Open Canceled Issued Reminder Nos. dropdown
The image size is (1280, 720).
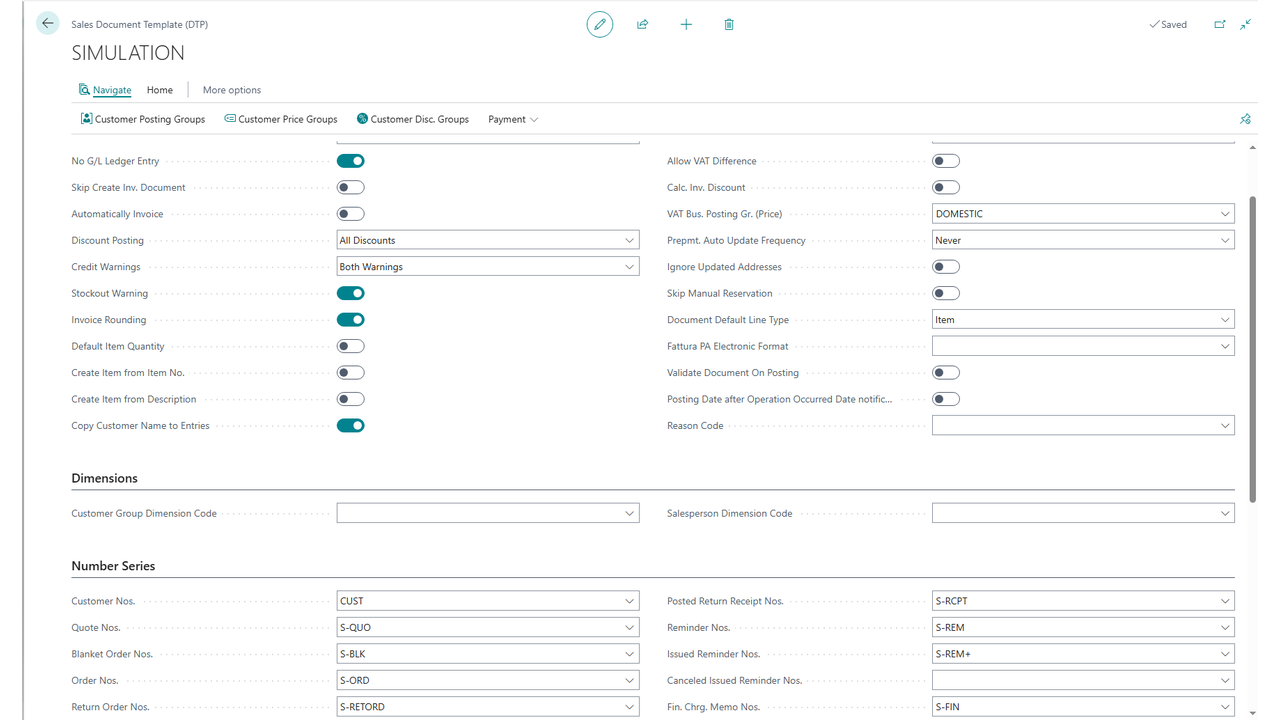(1225, 681)
